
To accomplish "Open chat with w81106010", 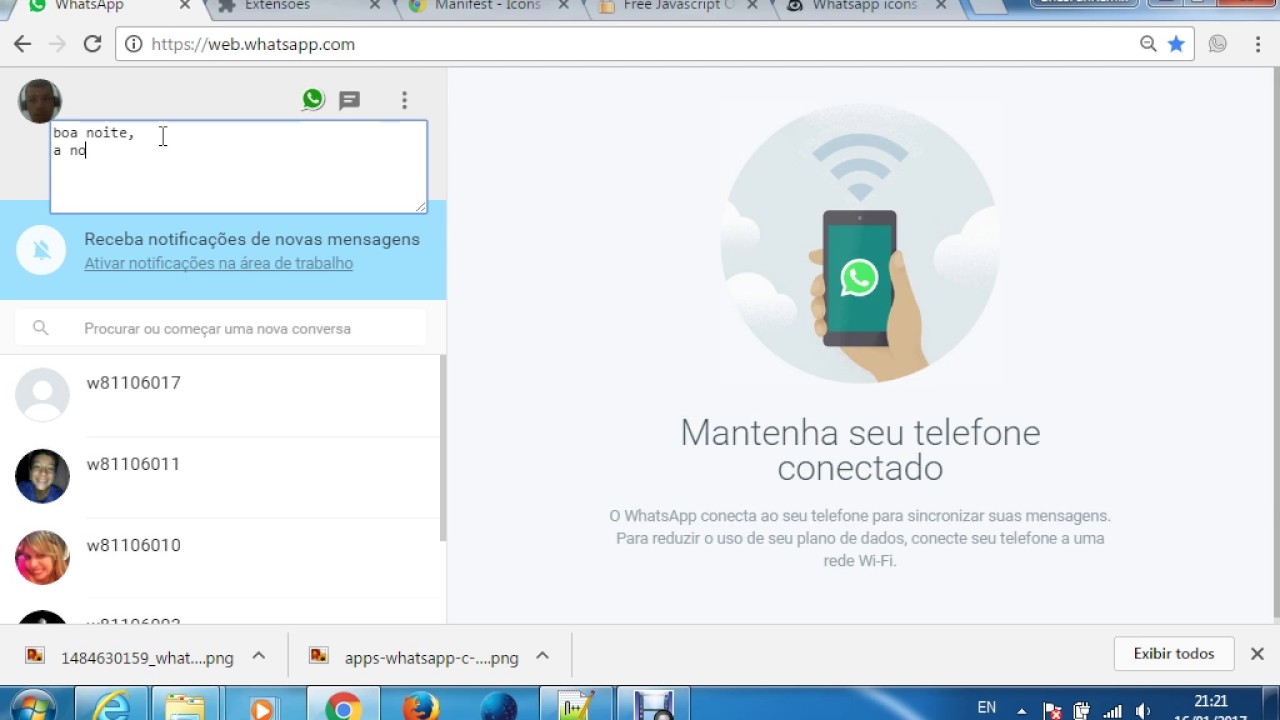I will [220, 558].
